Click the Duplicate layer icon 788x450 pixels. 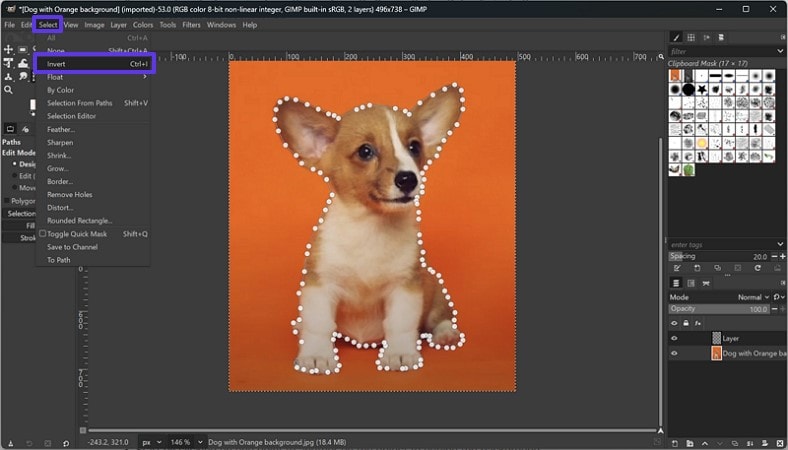pos(735,443)
